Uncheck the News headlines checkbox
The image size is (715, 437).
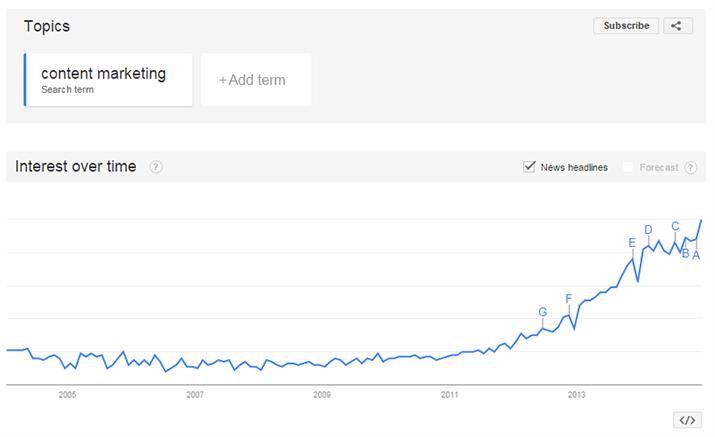click(529, 167)
